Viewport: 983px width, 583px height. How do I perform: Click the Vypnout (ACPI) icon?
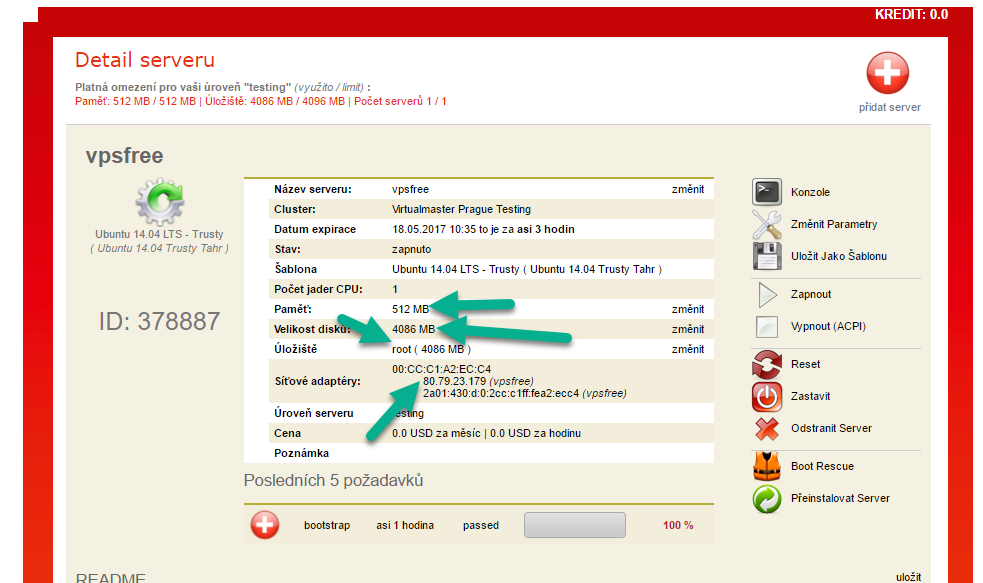[x=766, y=327]
